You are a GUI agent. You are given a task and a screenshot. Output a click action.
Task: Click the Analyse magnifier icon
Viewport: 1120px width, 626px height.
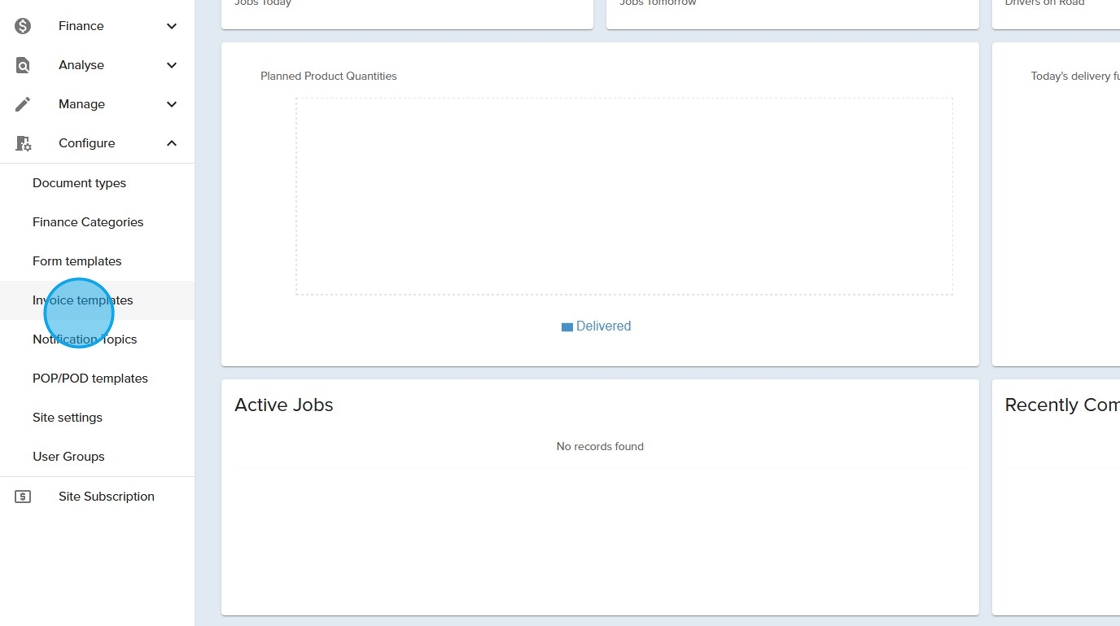[23, 65]
